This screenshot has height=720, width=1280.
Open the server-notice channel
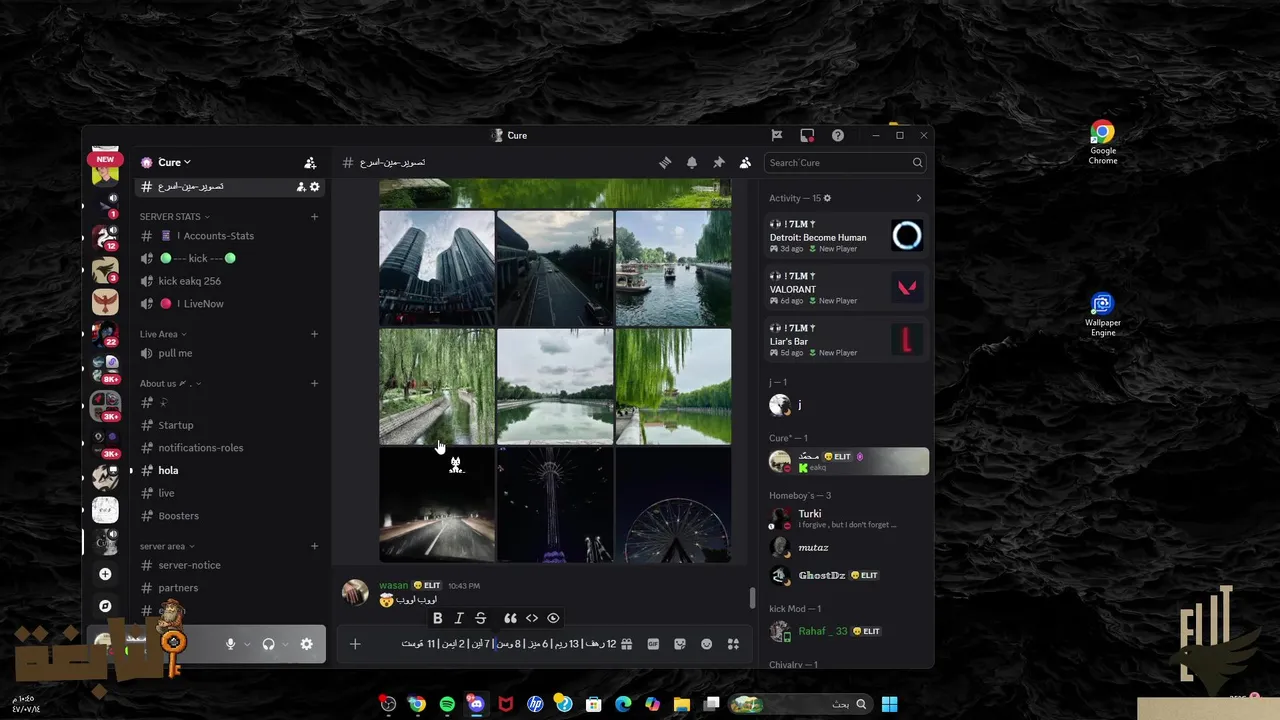coord(230,565)
